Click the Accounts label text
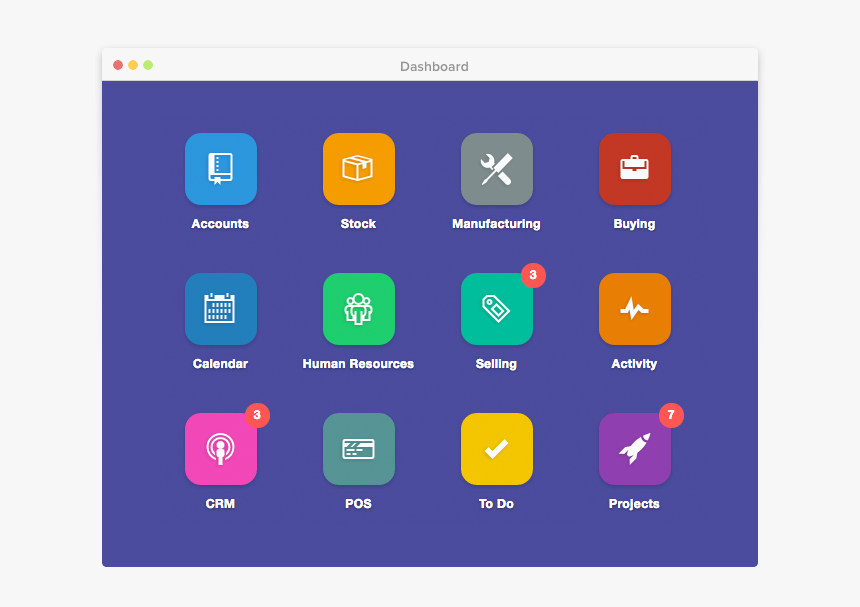Image resolution: width=860 pixels, height=607 pixels. pos(220,223)
